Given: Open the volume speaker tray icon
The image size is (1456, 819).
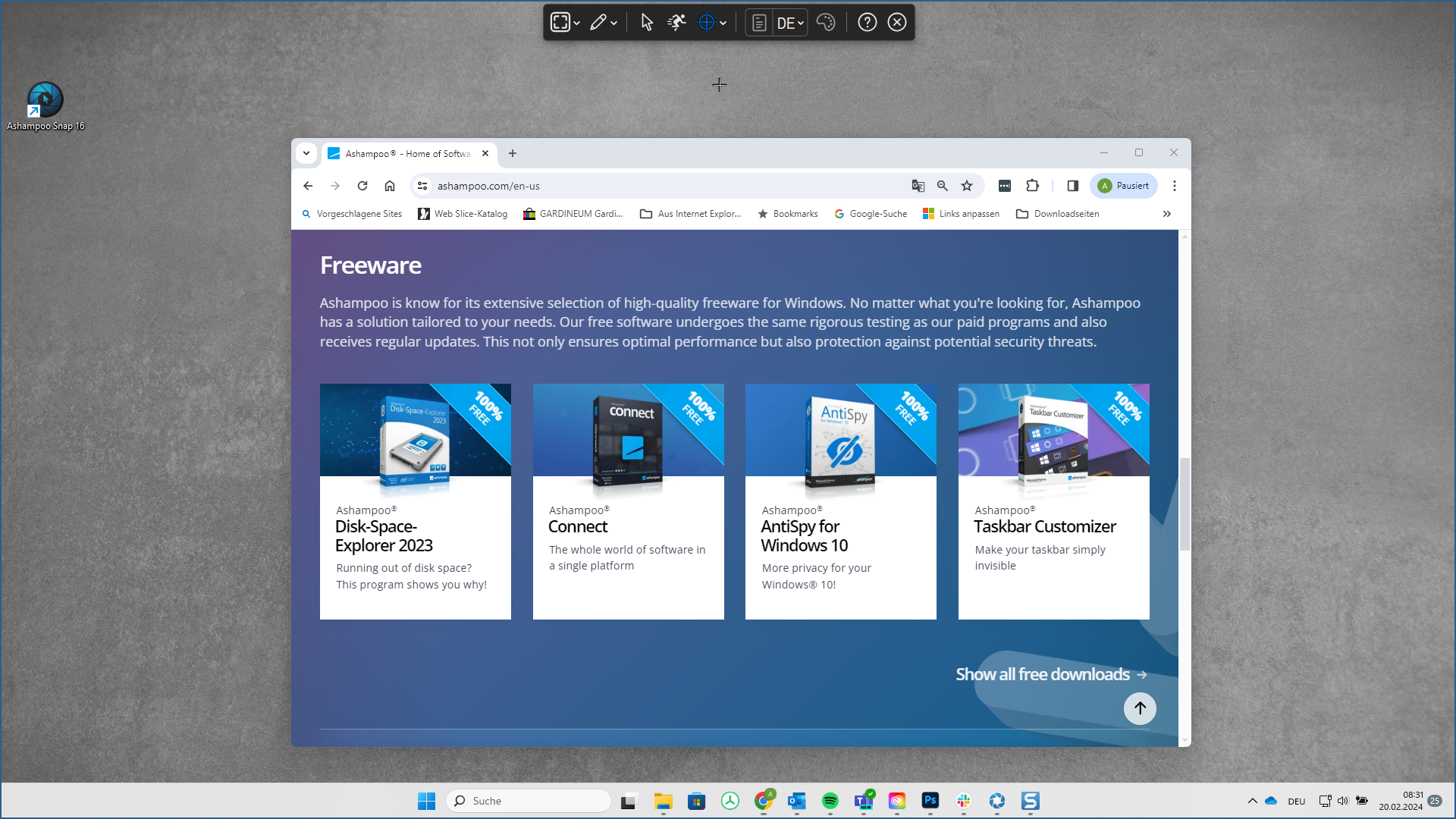Looking at the screenshot, I should pyautogui.click(x=1343, y=801).
